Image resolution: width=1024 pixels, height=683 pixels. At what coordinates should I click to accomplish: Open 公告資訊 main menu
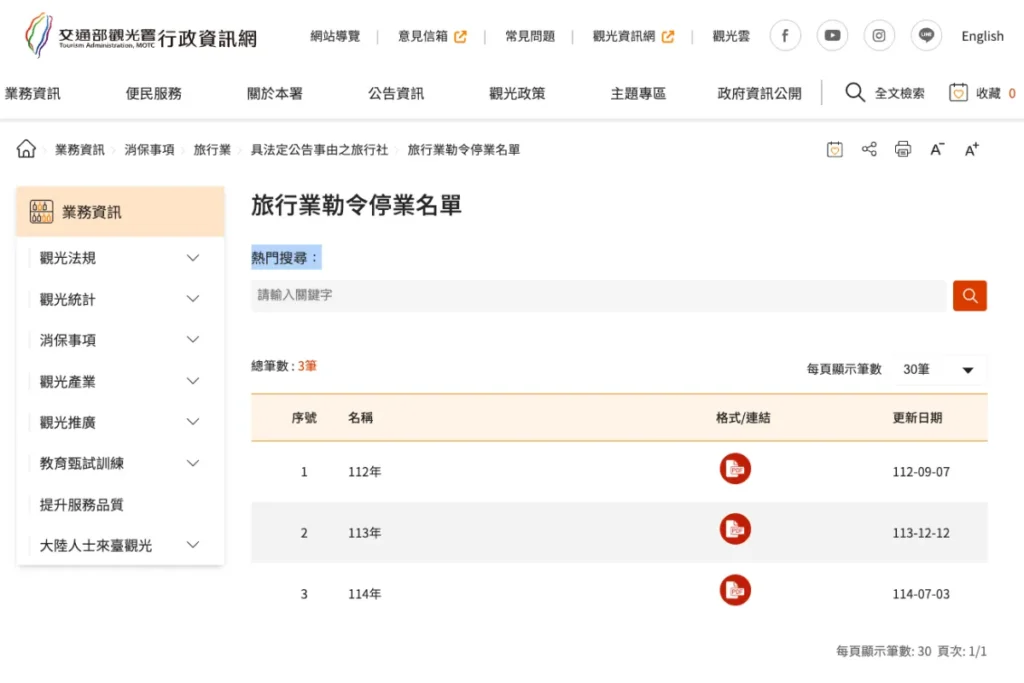click(396, 93)
